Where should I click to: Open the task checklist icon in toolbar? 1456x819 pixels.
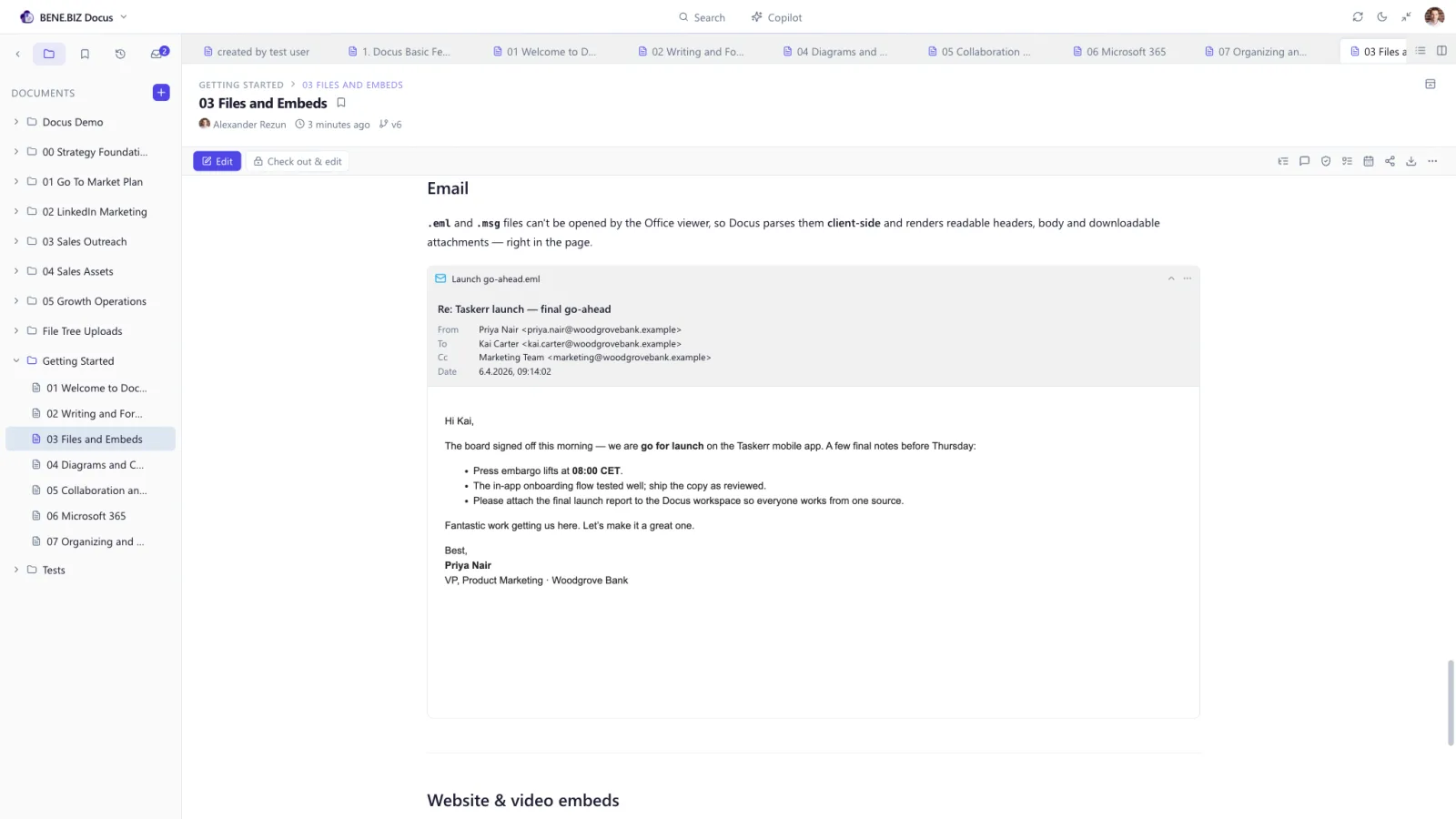[x=1347, y=161]
